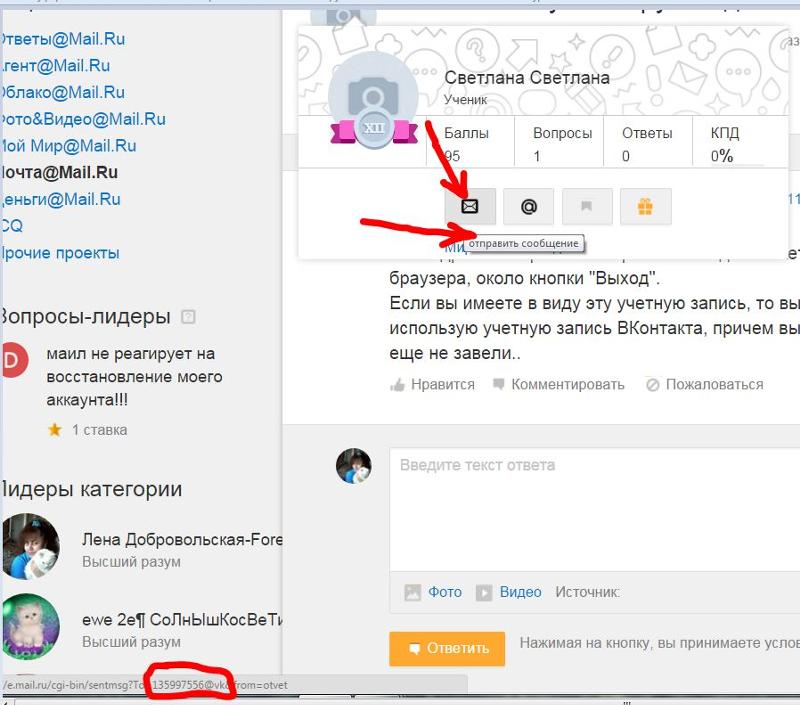Open Мой Мир@Mail.Ru link

(x=68, y=146)
